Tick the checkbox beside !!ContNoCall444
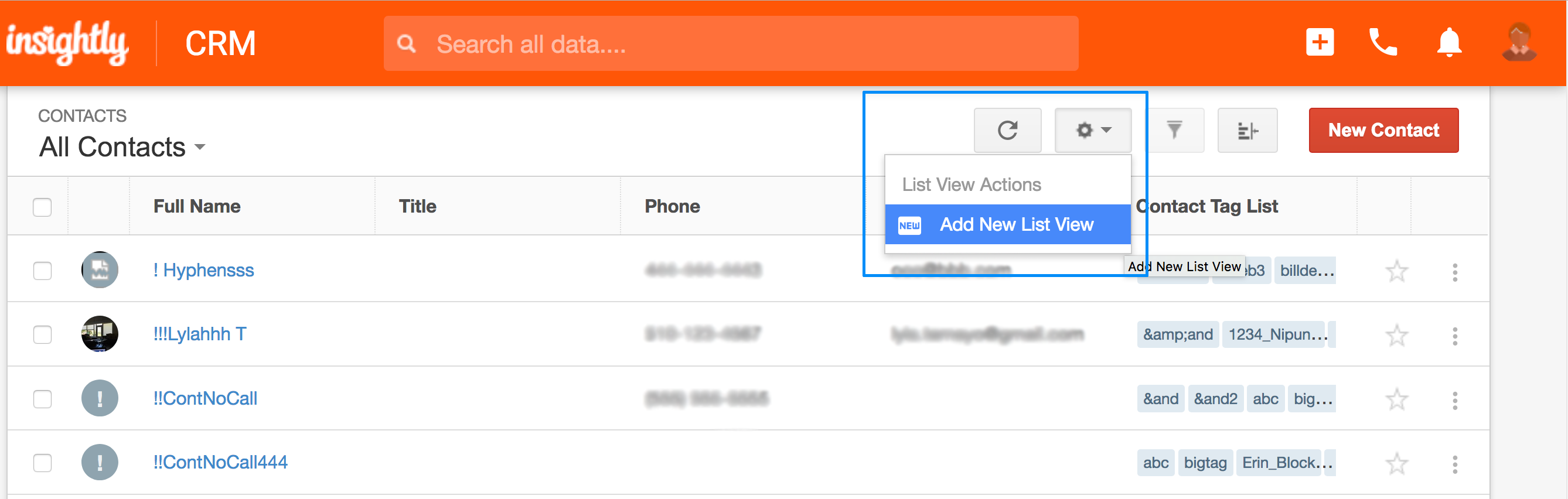The height and width of the screenshot is (499, 1568). pyautogui.click(x=42, y=463)
